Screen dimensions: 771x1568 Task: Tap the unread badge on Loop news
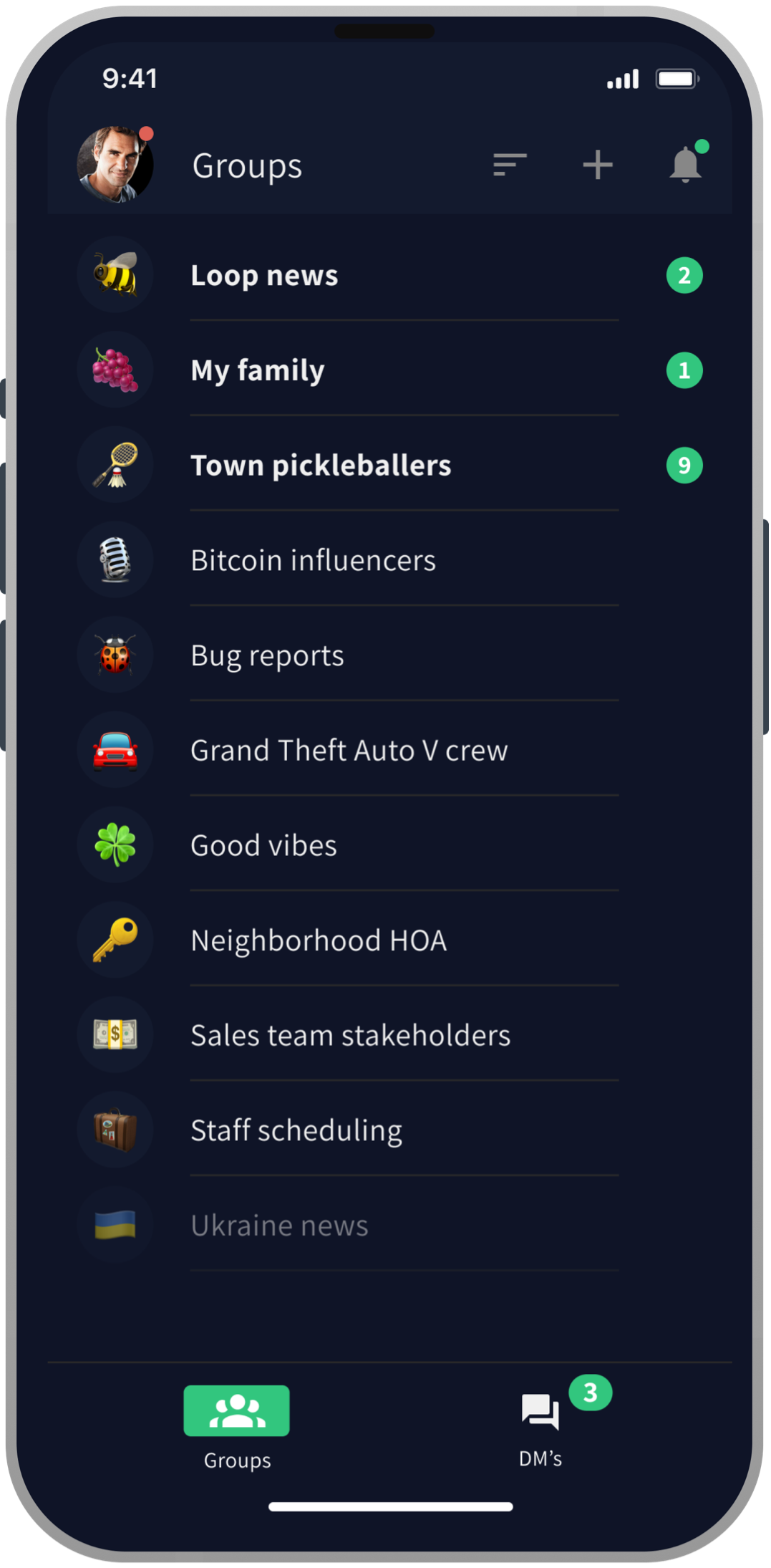[x=684, y=275]
